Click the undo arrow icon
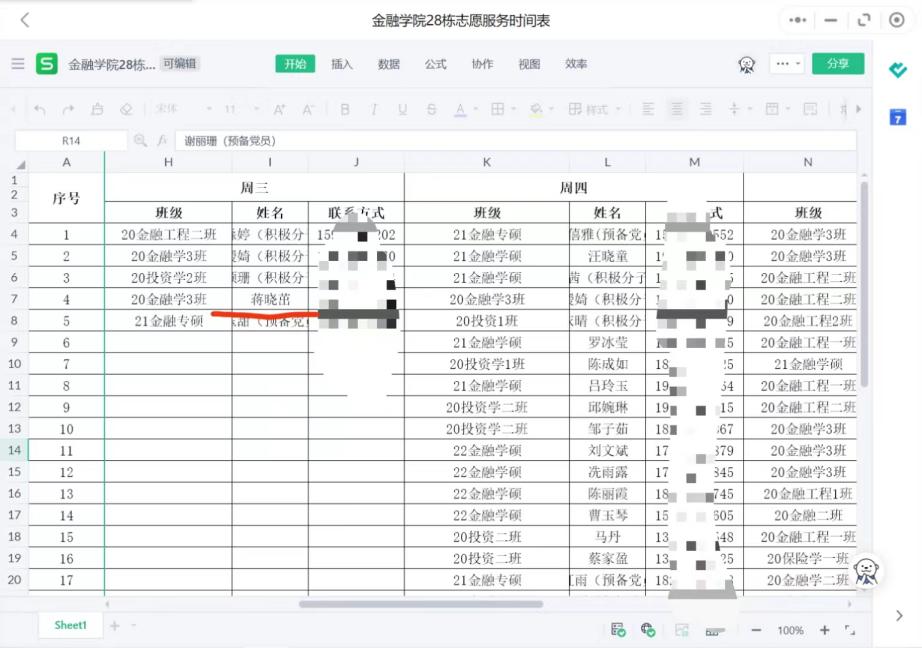This screenshot has height=648, width=922. point(40,109)
